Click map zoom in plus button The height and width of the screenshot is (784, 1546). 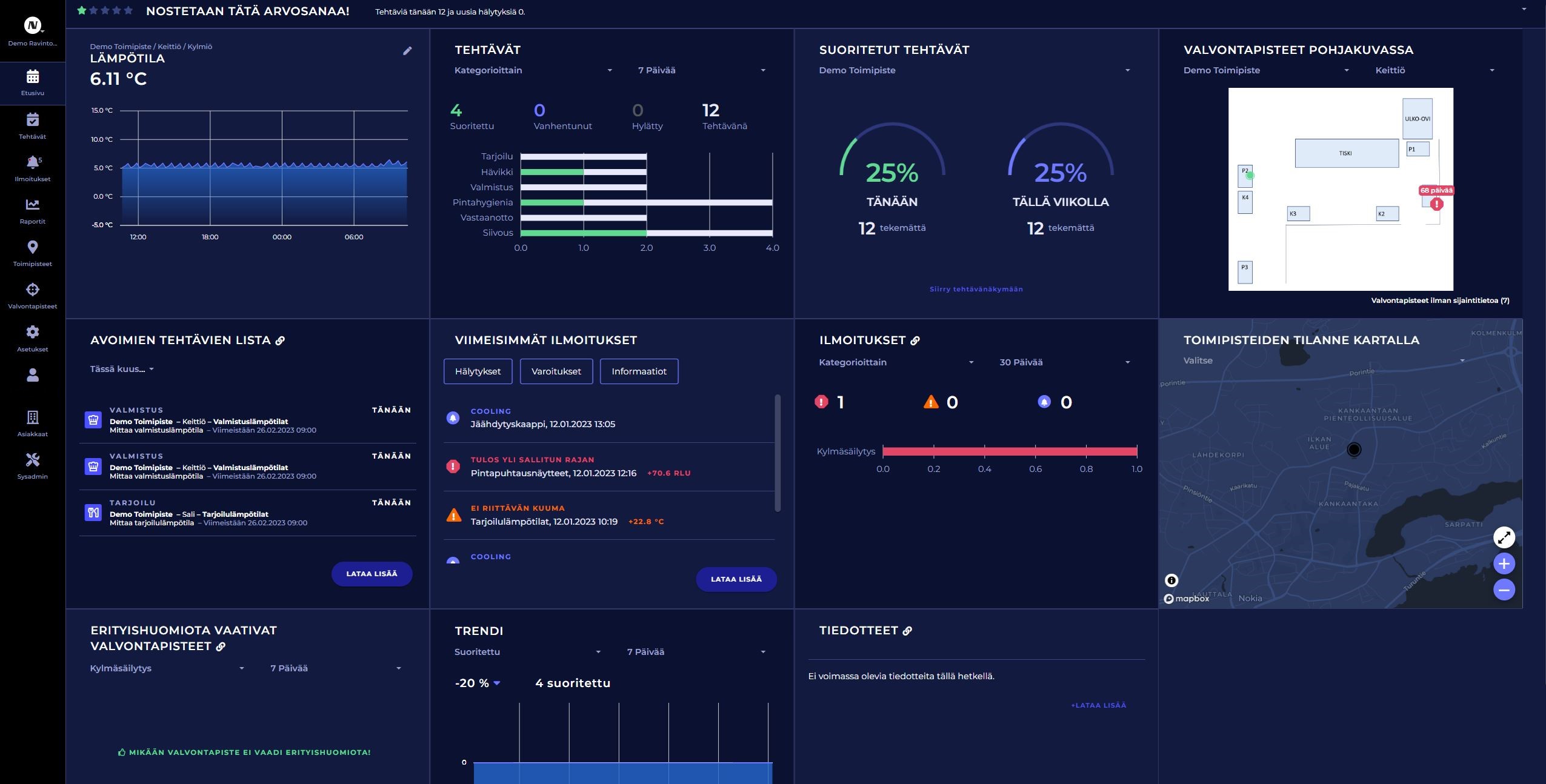(1504, 563)
